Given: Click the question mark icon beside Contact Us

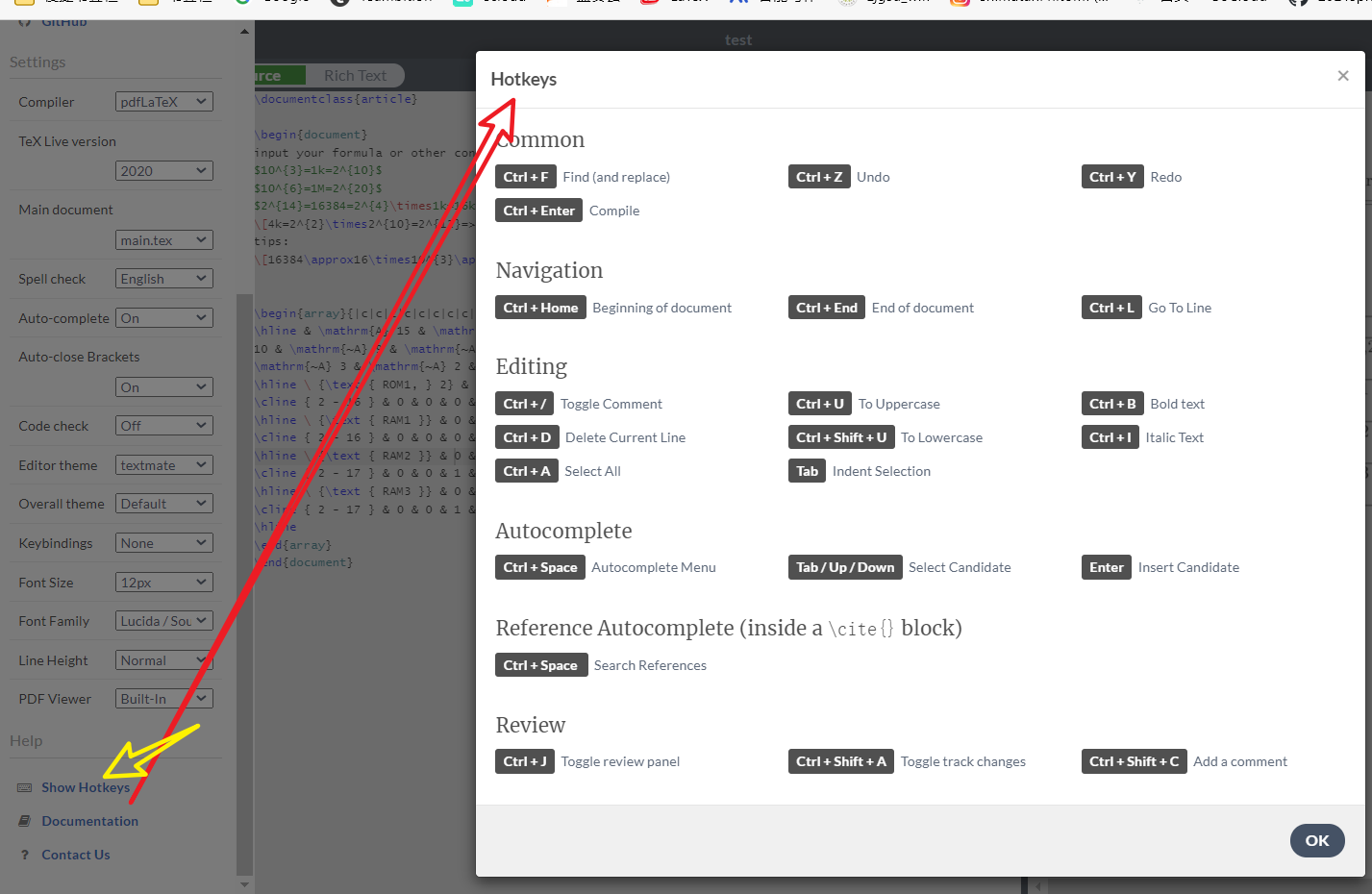Looking at the screenshot, I should click(22, 854).
